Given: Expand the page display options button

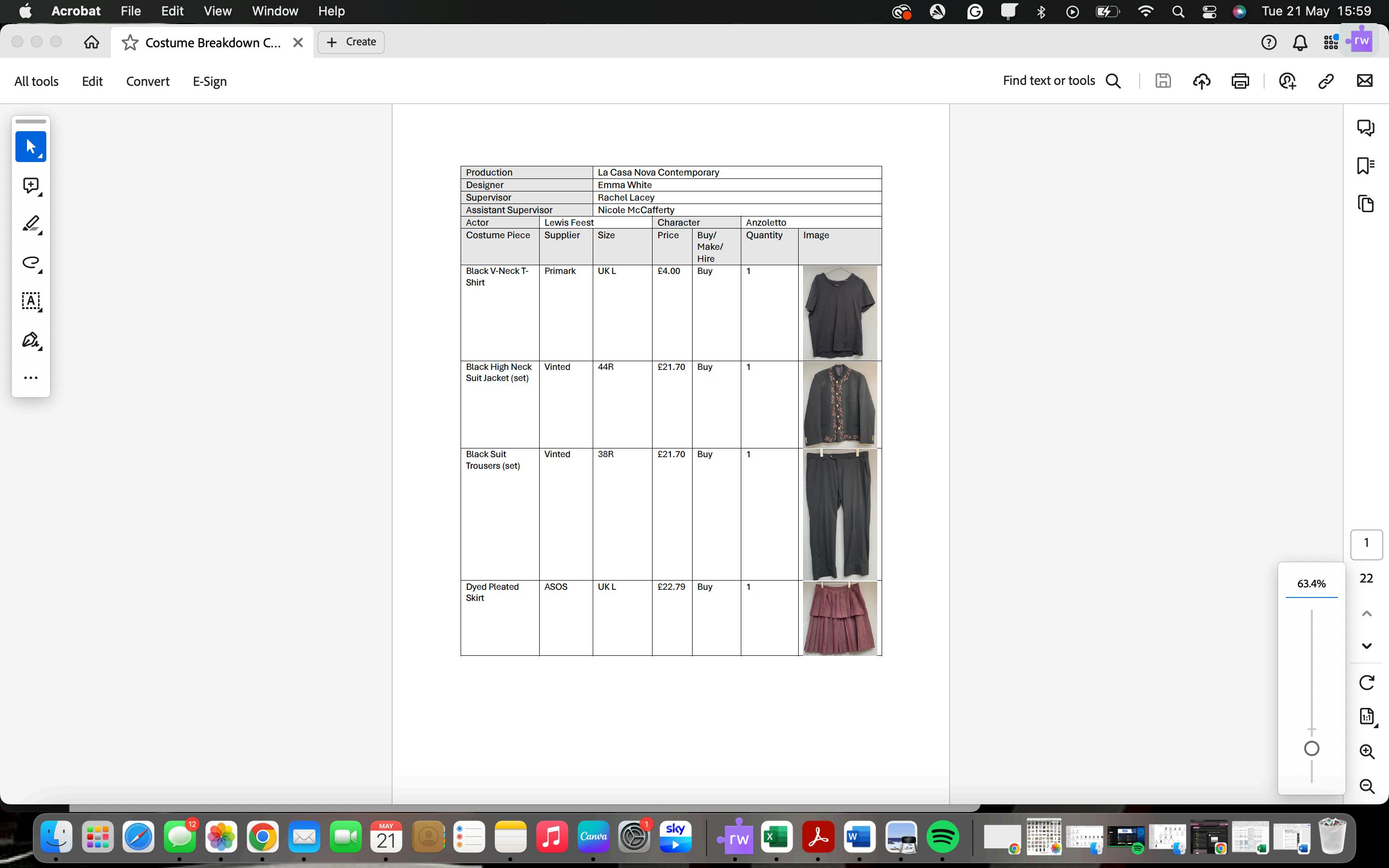Looking at the screenshot, I should (1367, 717).
